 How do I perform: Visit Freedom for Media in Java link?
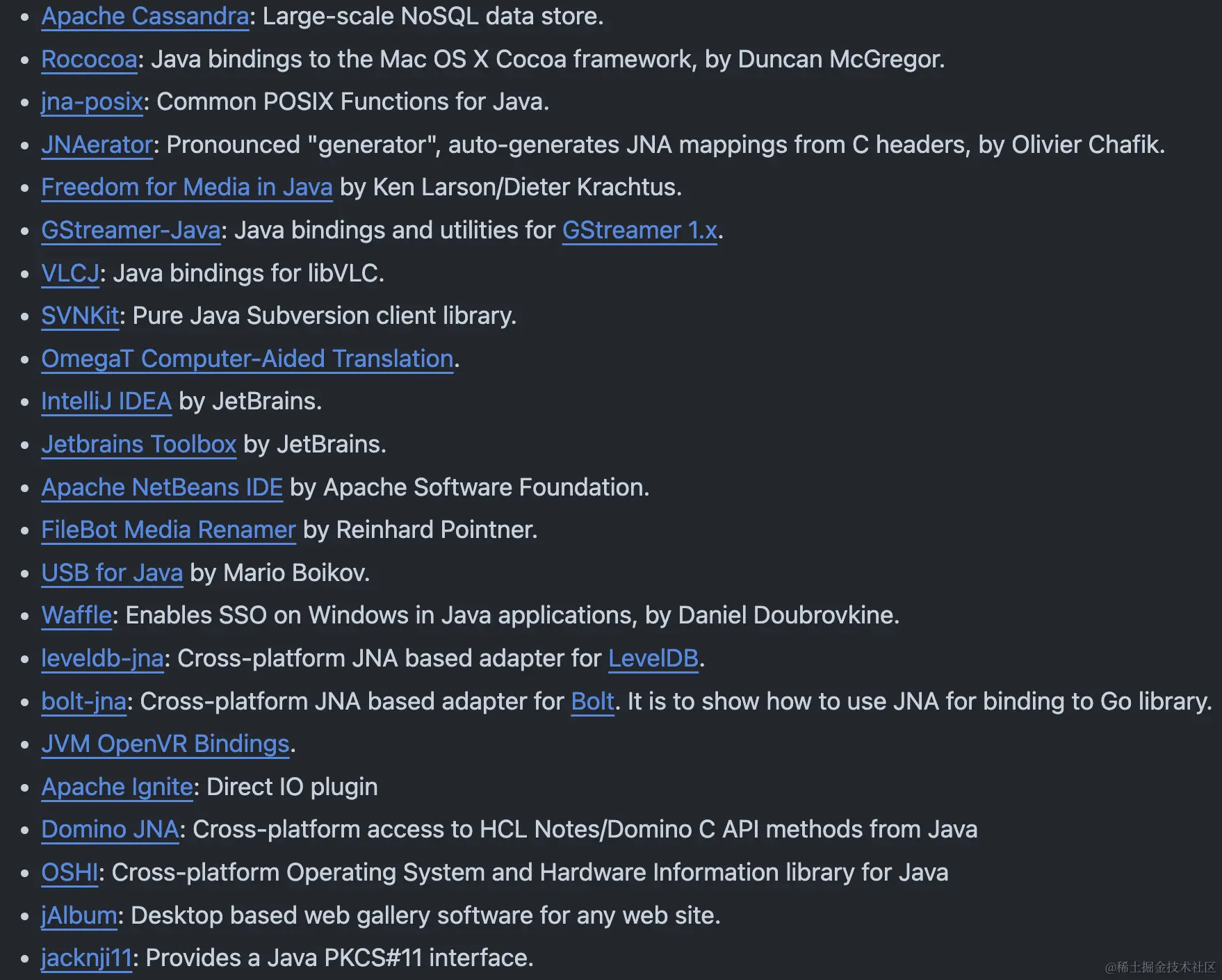(187, 187)
